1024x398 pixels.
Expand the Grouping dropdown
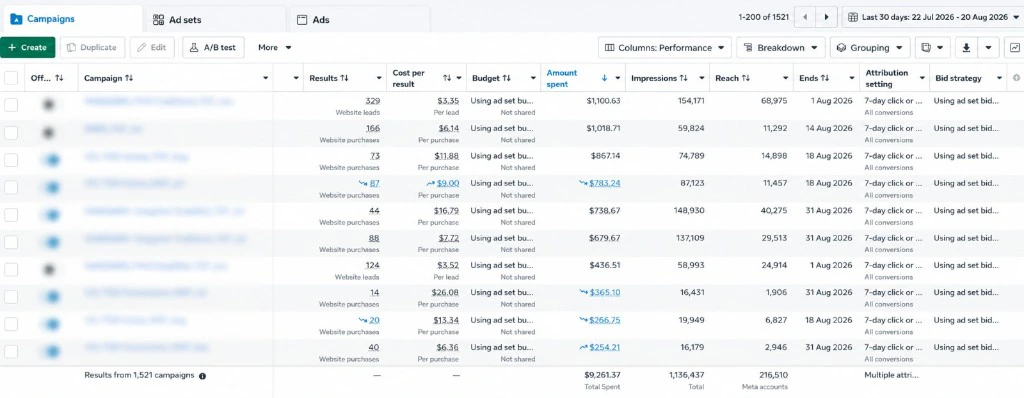click(871, 48)
